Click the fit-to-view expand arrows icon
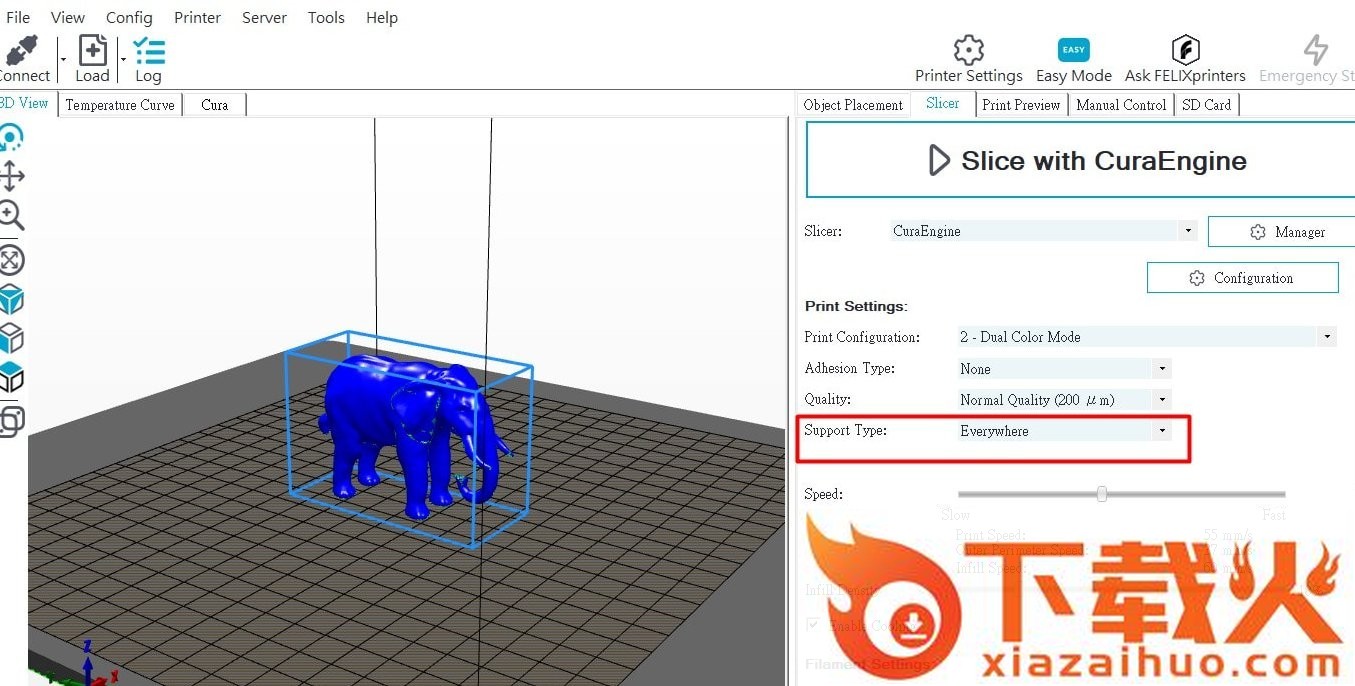Screen dimensions: 1355x686 10,260
